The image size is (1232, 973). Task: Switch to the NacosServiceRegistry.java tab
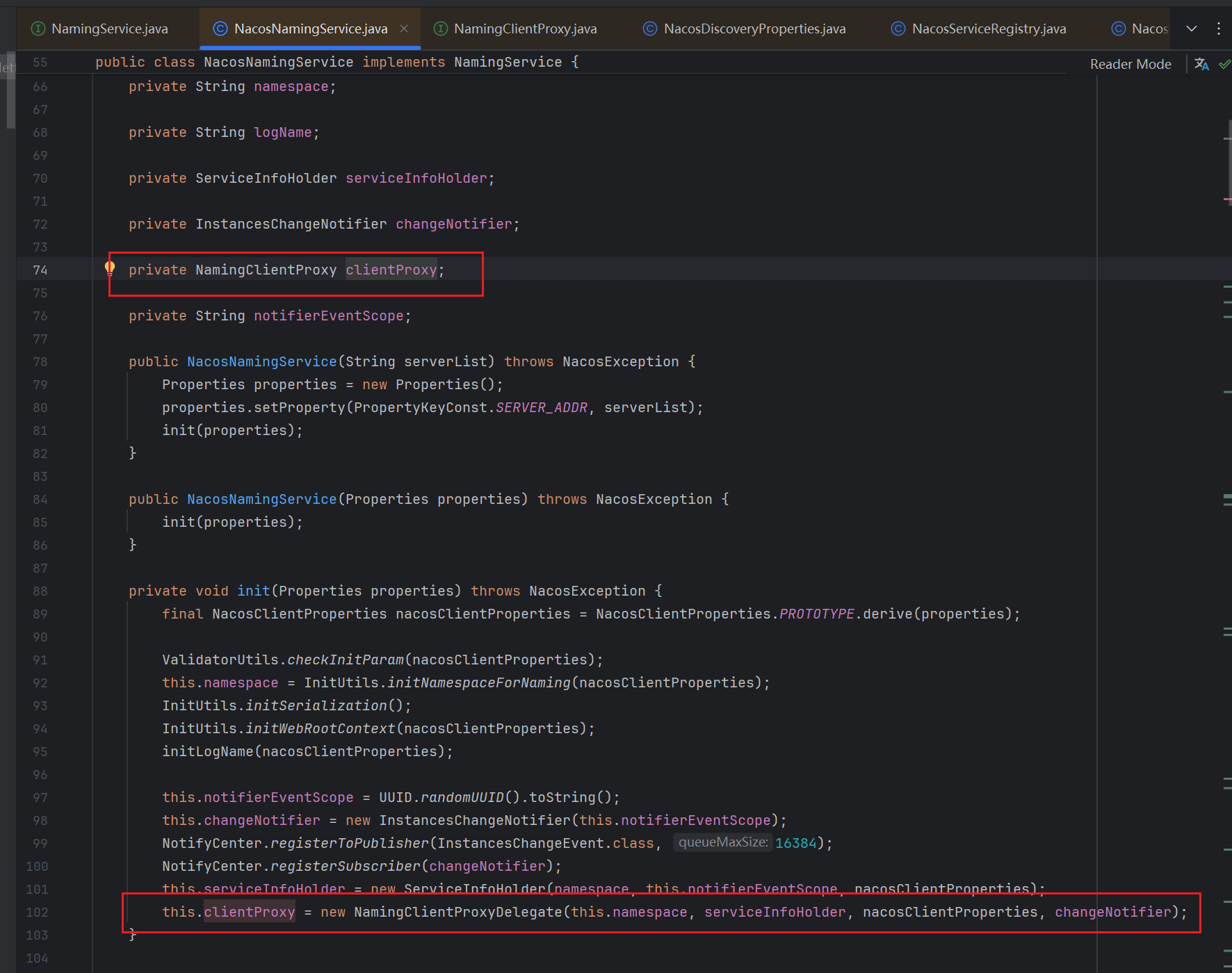coord(988,28)
